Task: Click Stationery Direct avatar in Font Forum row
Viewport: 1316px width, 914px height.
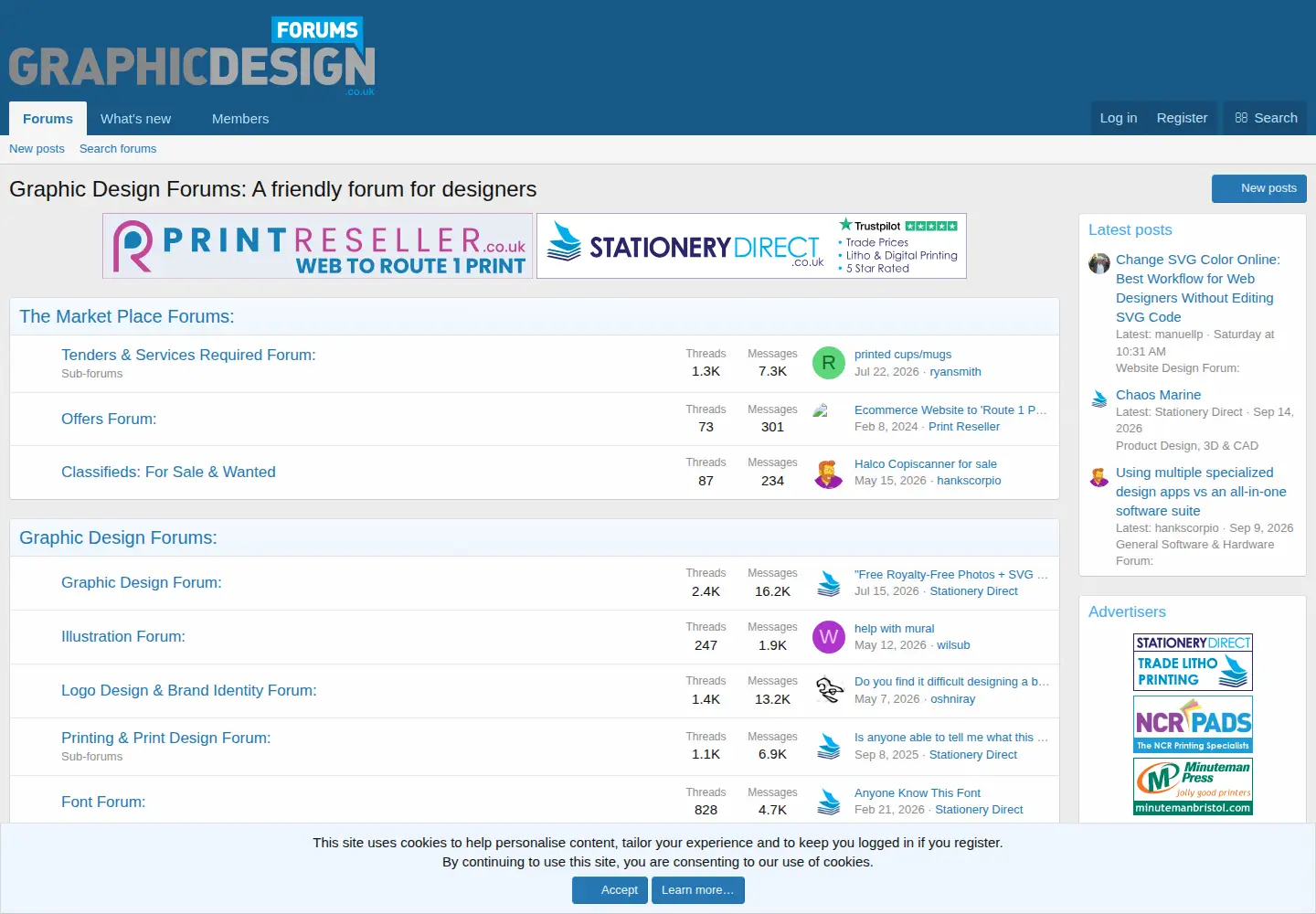Action: pos(829,802)
